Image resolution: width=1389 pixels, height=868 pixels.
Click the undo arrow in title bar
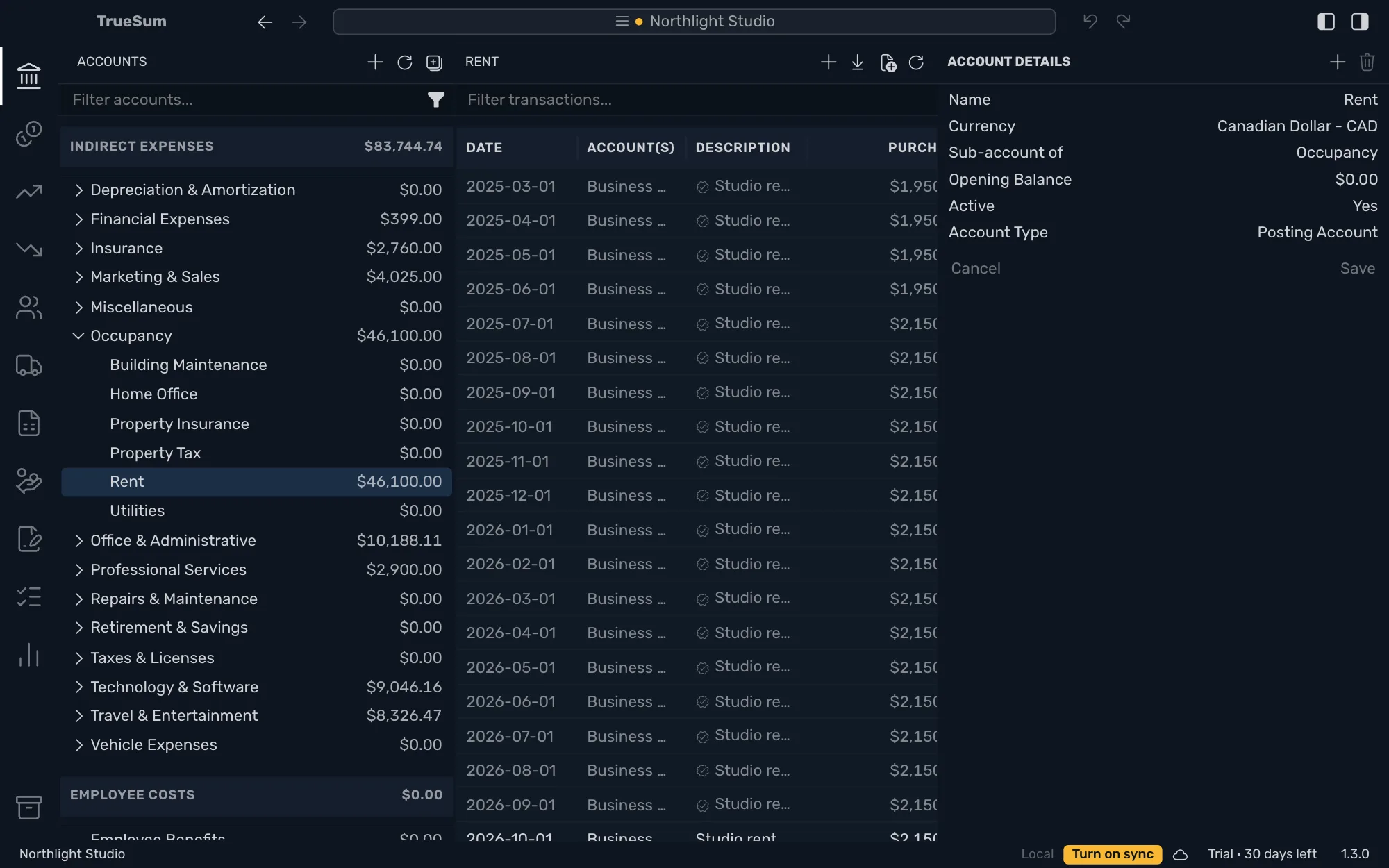(1090, 22)
